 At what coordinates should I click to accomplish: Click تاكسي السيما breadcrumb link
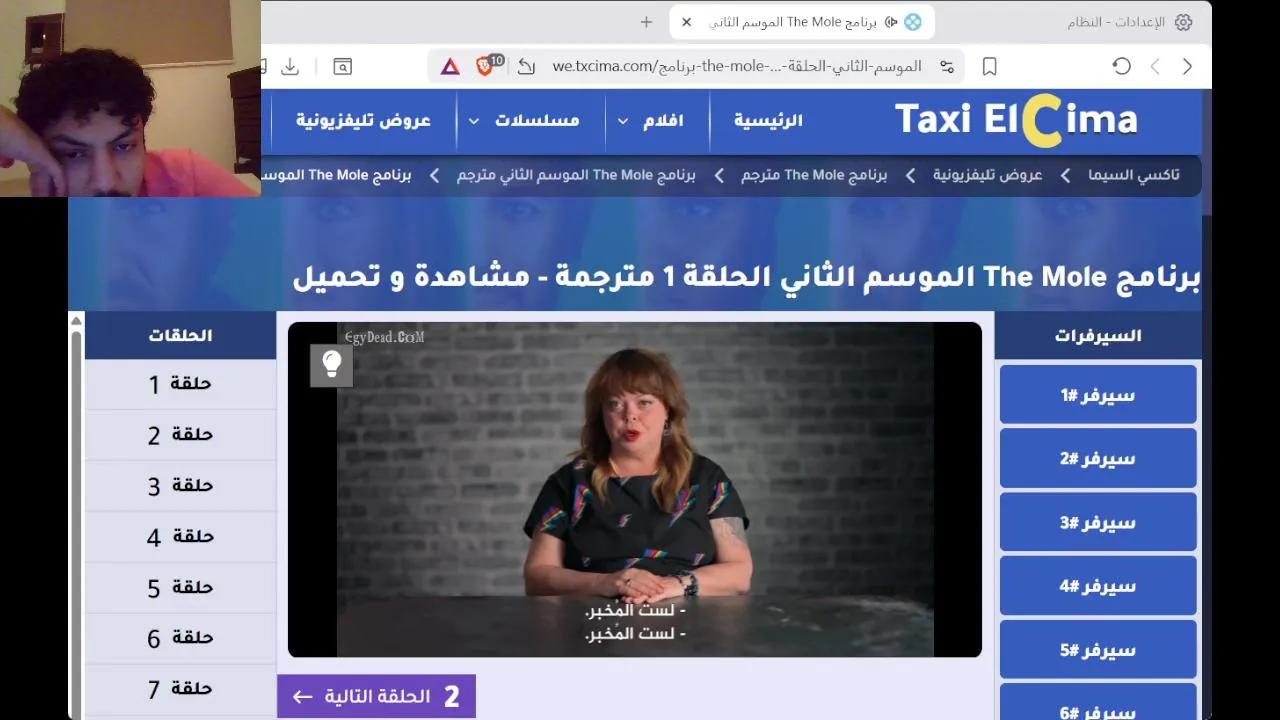1133,175
